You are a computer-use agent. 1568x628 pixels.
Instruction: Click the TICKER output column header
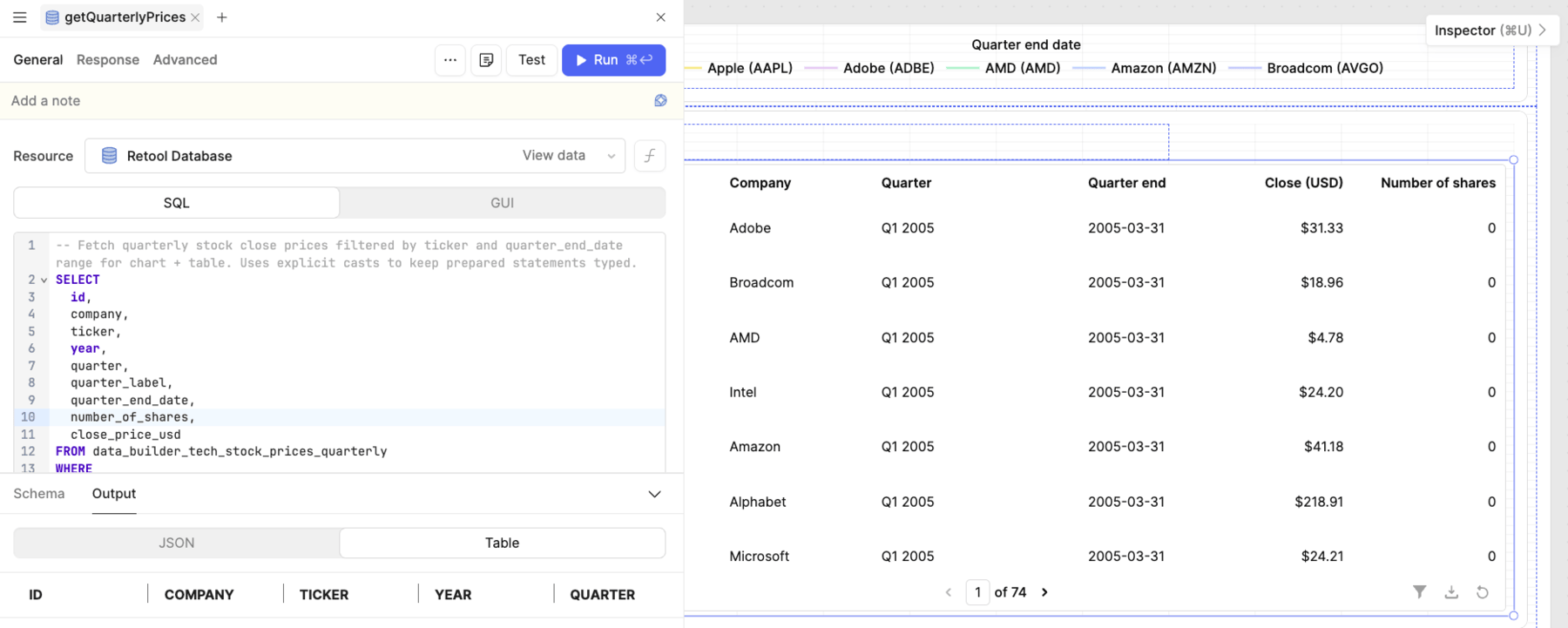pos(324,595)
